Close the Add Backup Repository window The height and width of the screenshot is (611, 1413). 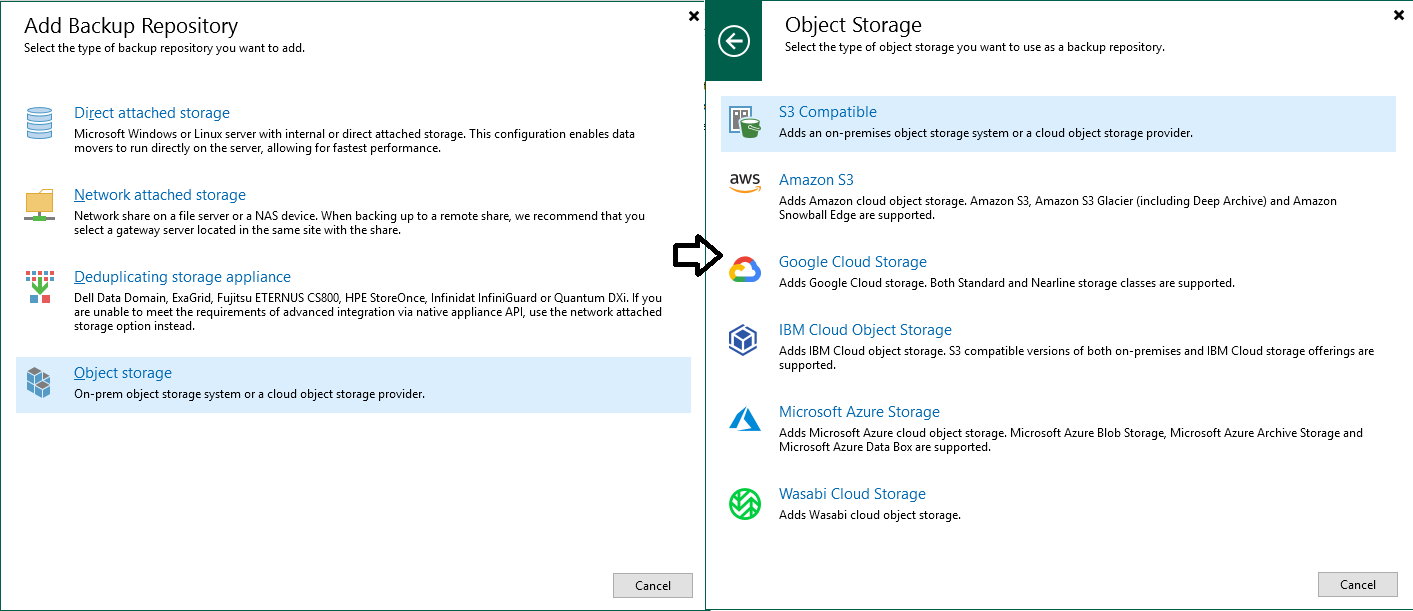pyautogui.click(x=694, y=16)
